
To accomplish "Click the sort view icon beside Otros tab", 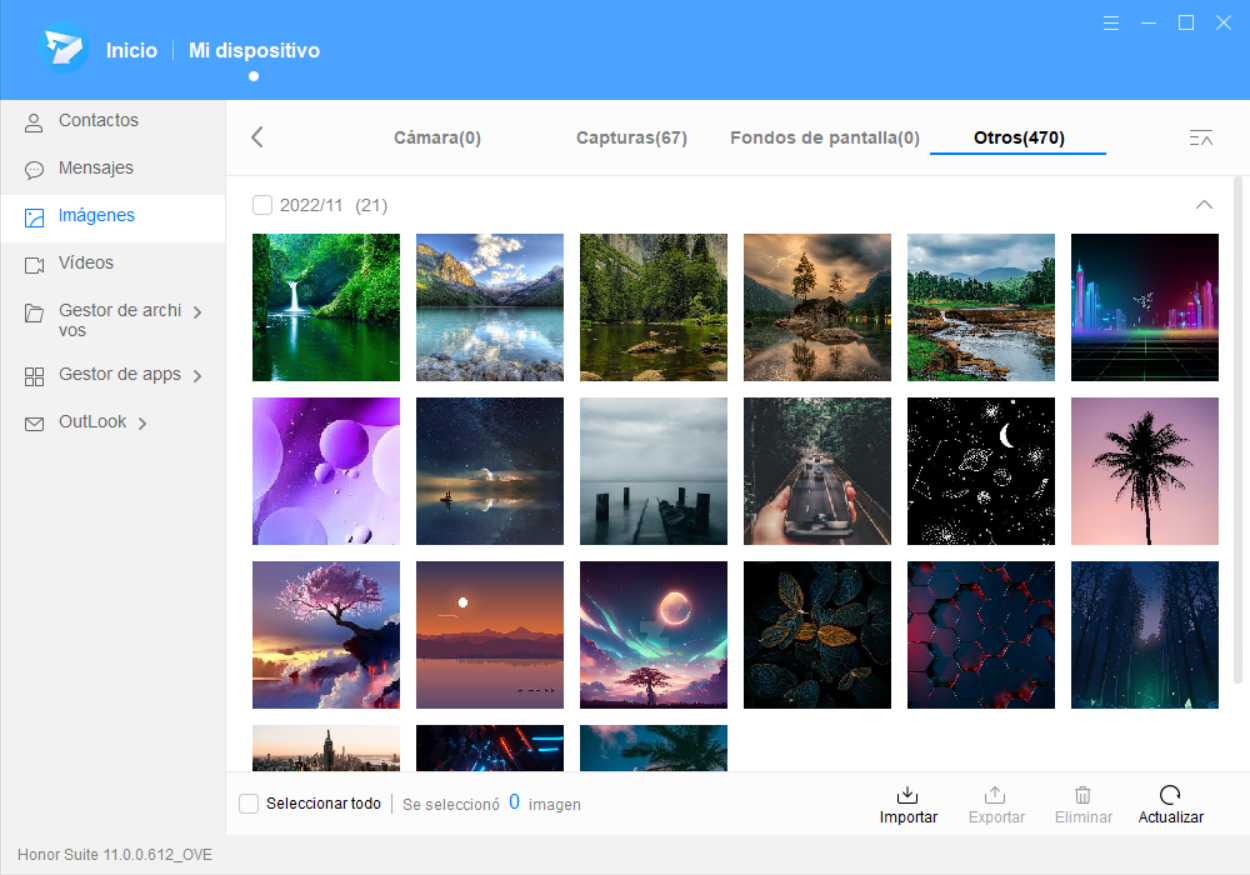I will tap(1200, 138).
